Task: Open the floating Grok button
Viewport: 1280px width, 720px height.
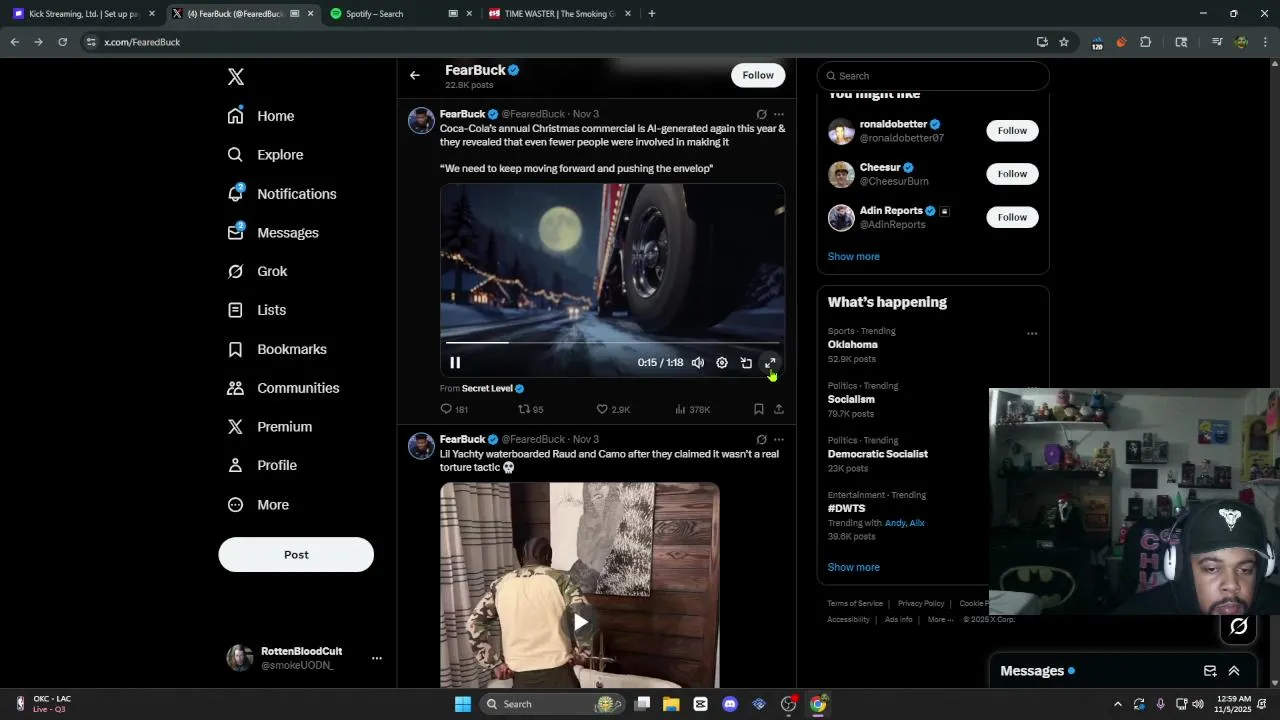Action: [1239, 626]
